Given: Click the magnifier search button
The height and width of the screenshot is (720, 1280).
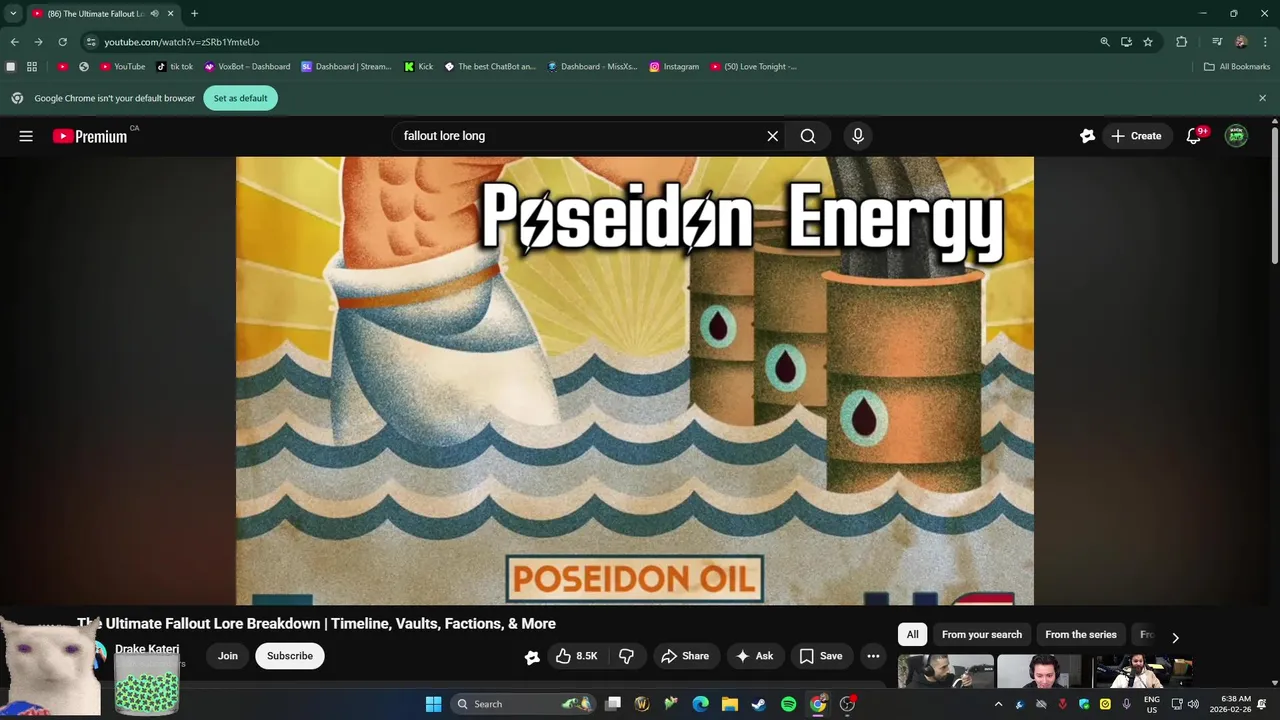Looking at the screenshot, I should point(808,136).
